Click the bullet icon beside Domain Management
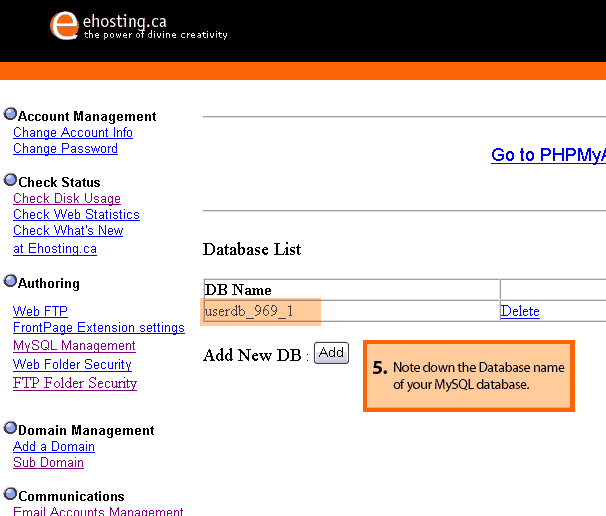 (10, 428)
